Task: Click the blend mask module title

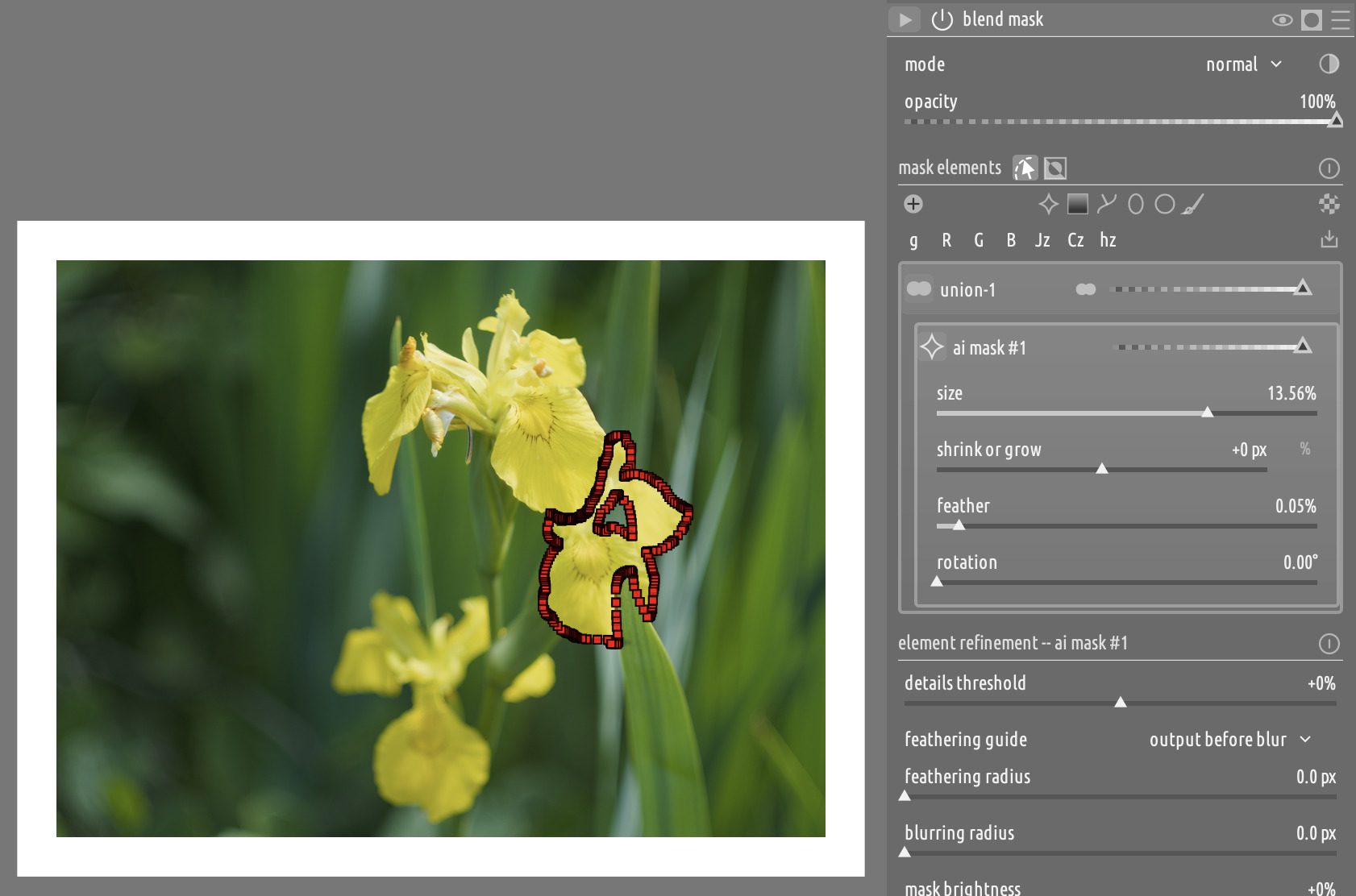Action: click(1003, 19)
